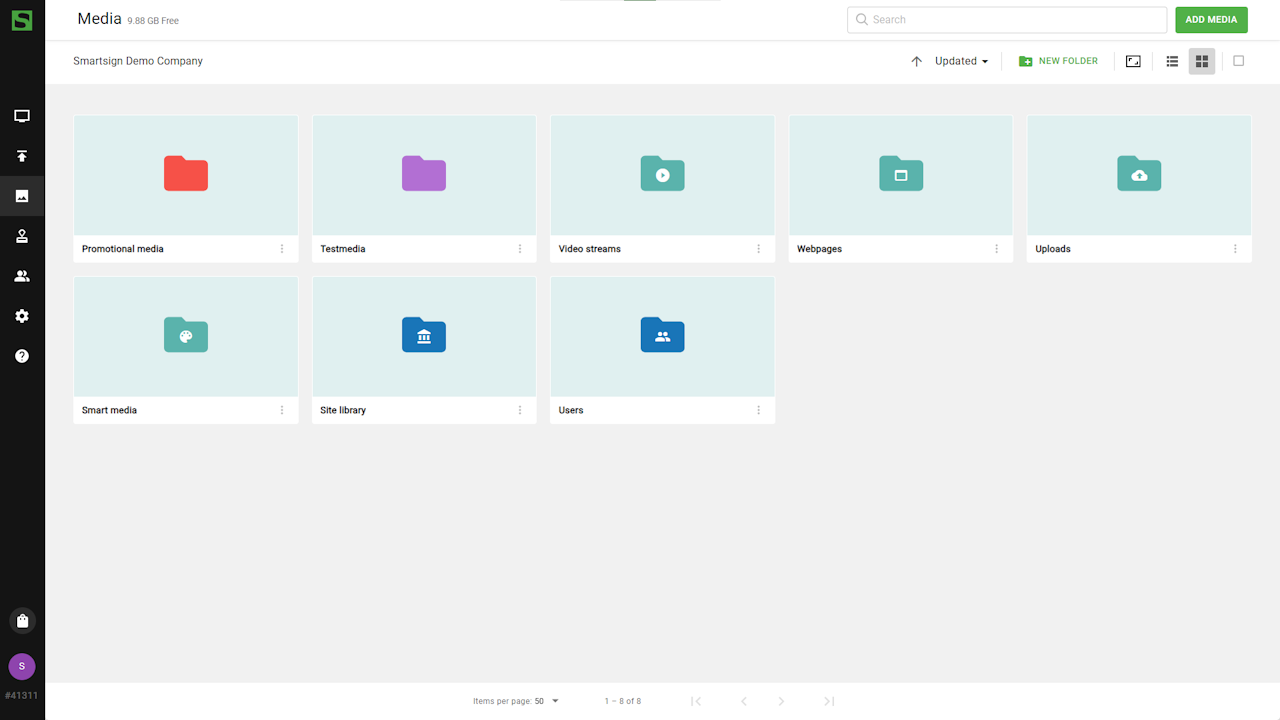Screen dimensions: 1280x720
Task: Open more options for Webpages
Action: 996,249
